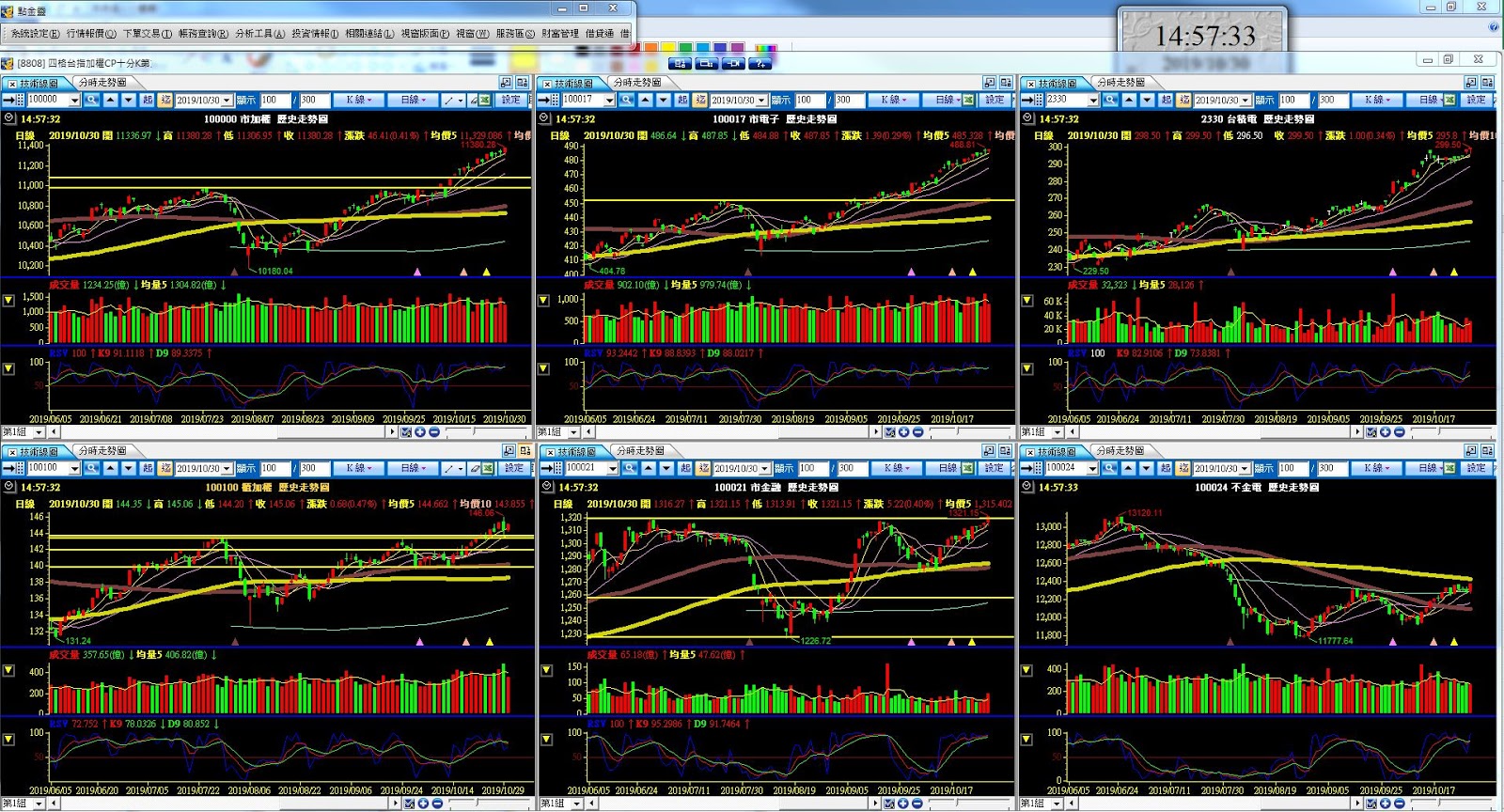Open the 2019/10/30 date dropdown in the 100000 panel
1504x812 pixels.
point(227,101)
